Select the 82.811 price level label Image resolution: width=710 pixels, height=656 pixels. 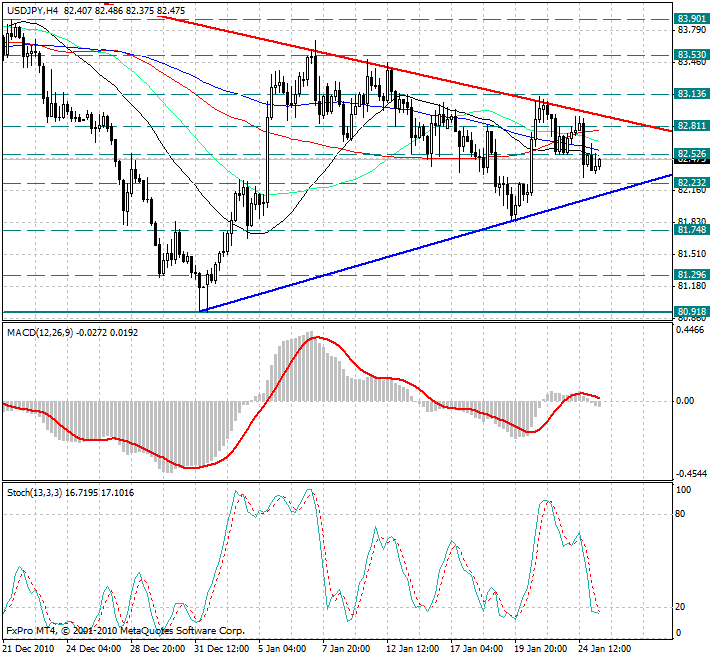click(691, 126)
